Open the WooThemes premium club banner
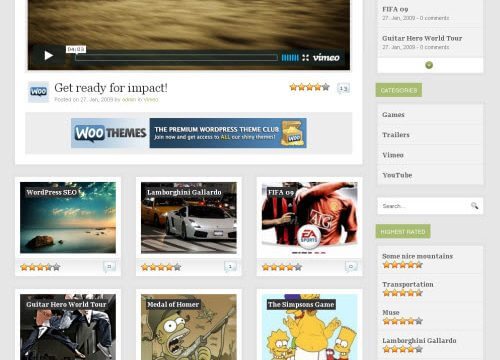 click(x=189, y=133)
